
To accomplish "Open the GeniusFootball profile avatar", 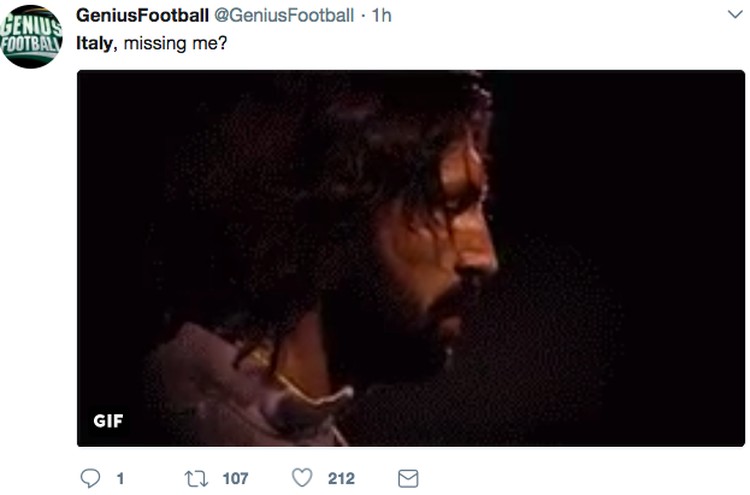I will (32, 37).
